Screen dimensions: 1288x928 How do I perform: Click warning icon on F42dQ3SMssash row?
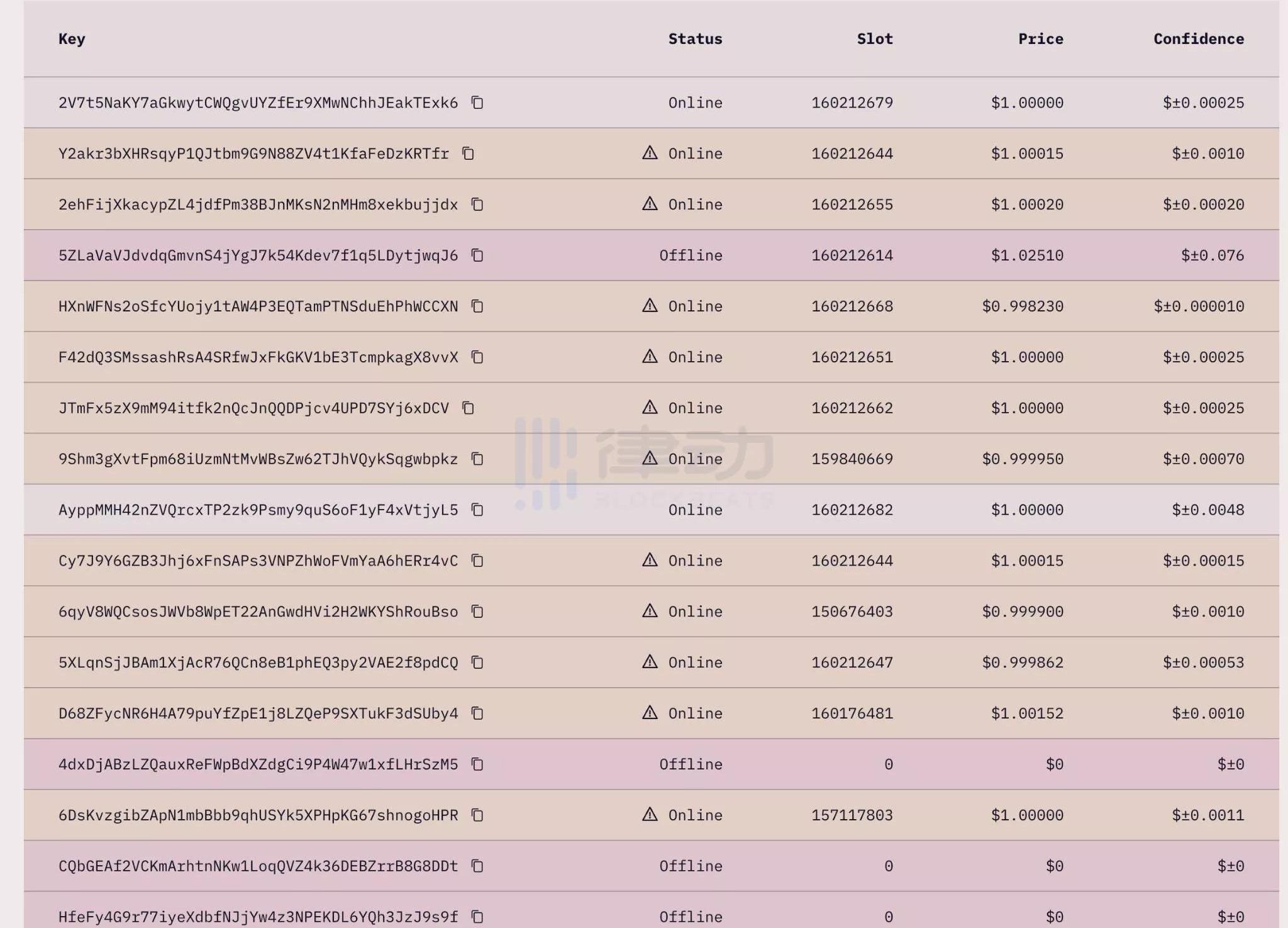tap(650, 357)
